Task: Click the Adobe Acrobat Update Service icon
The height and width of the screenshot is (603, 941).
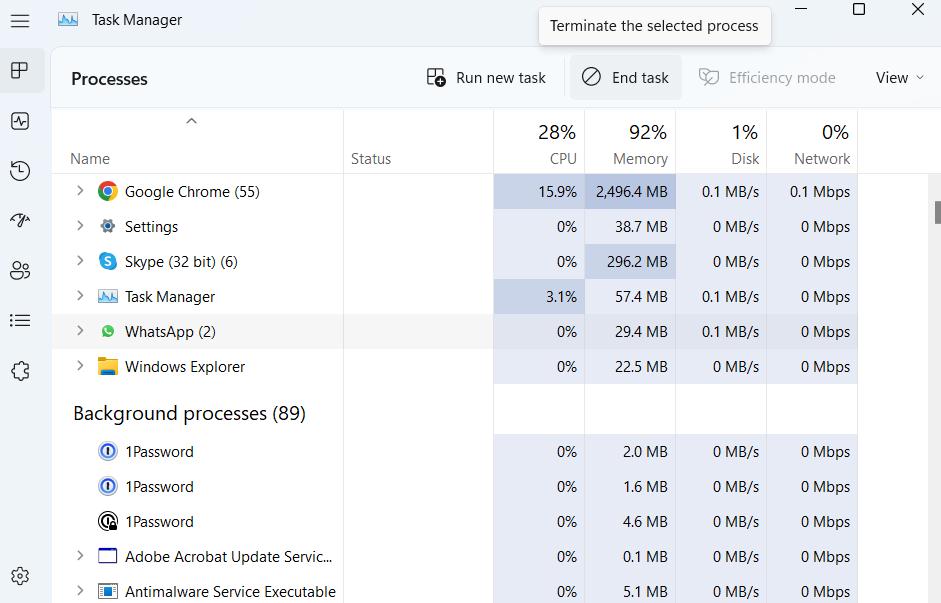Action: pyautogui.click(x=107, y=556)
